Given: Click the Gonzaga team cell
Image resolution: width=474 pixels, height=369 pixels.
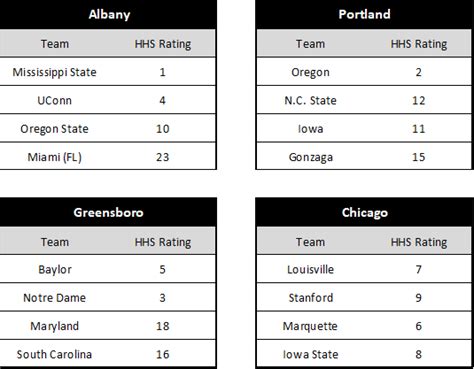Looking at the screenshot, I should point(310,157).
